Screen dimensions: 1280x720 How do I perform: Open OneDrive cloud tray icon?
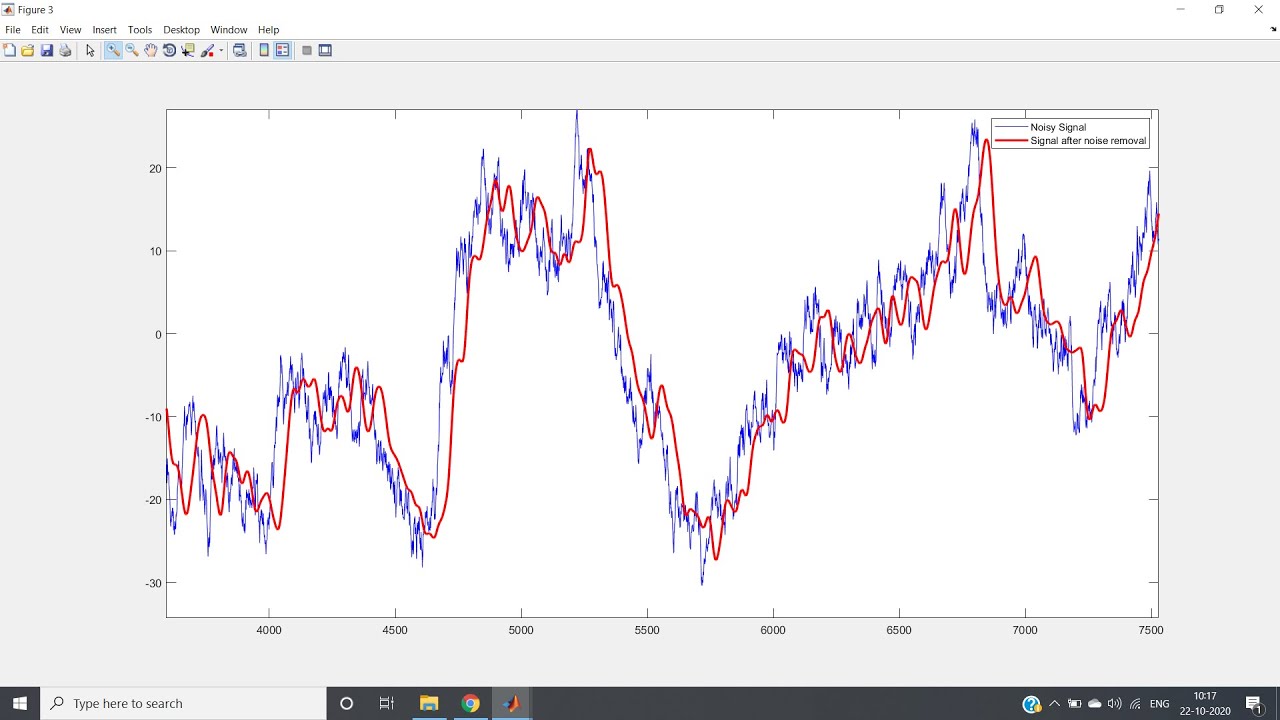pos(1094,704)
